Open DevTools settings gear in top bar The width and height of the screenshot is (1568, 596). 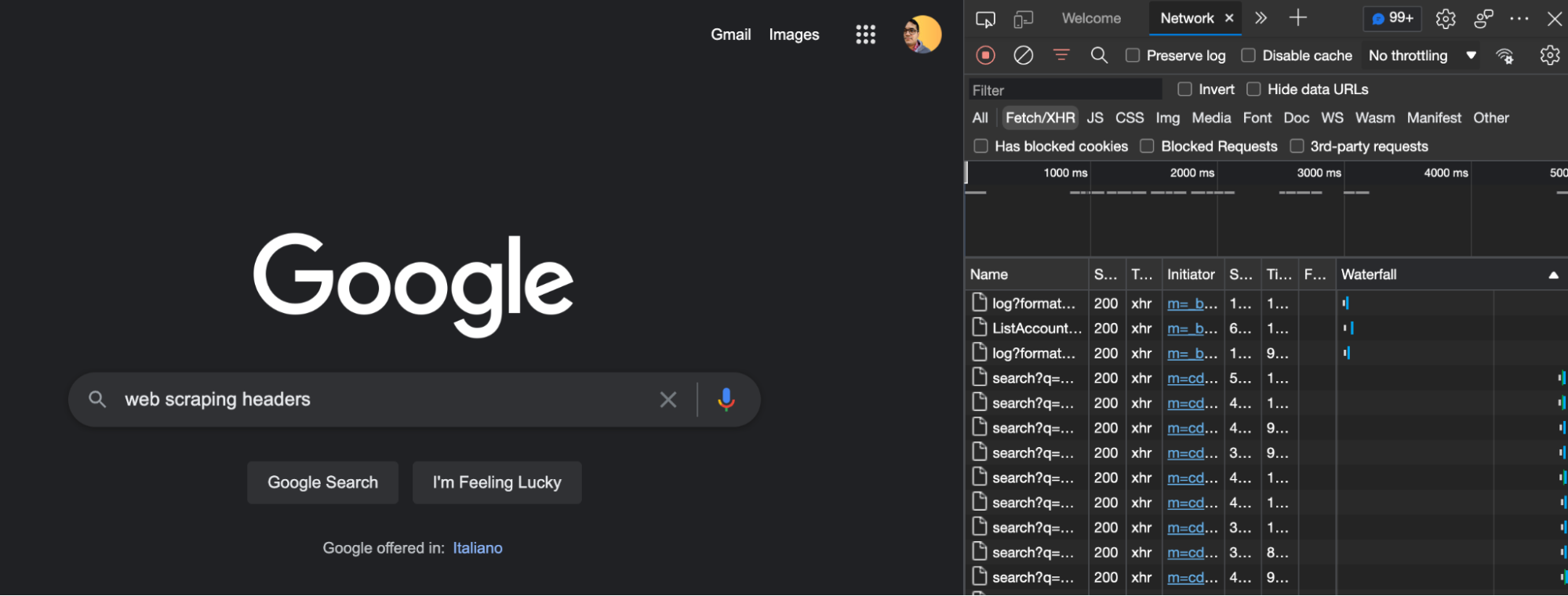(x=1446, y=19)
